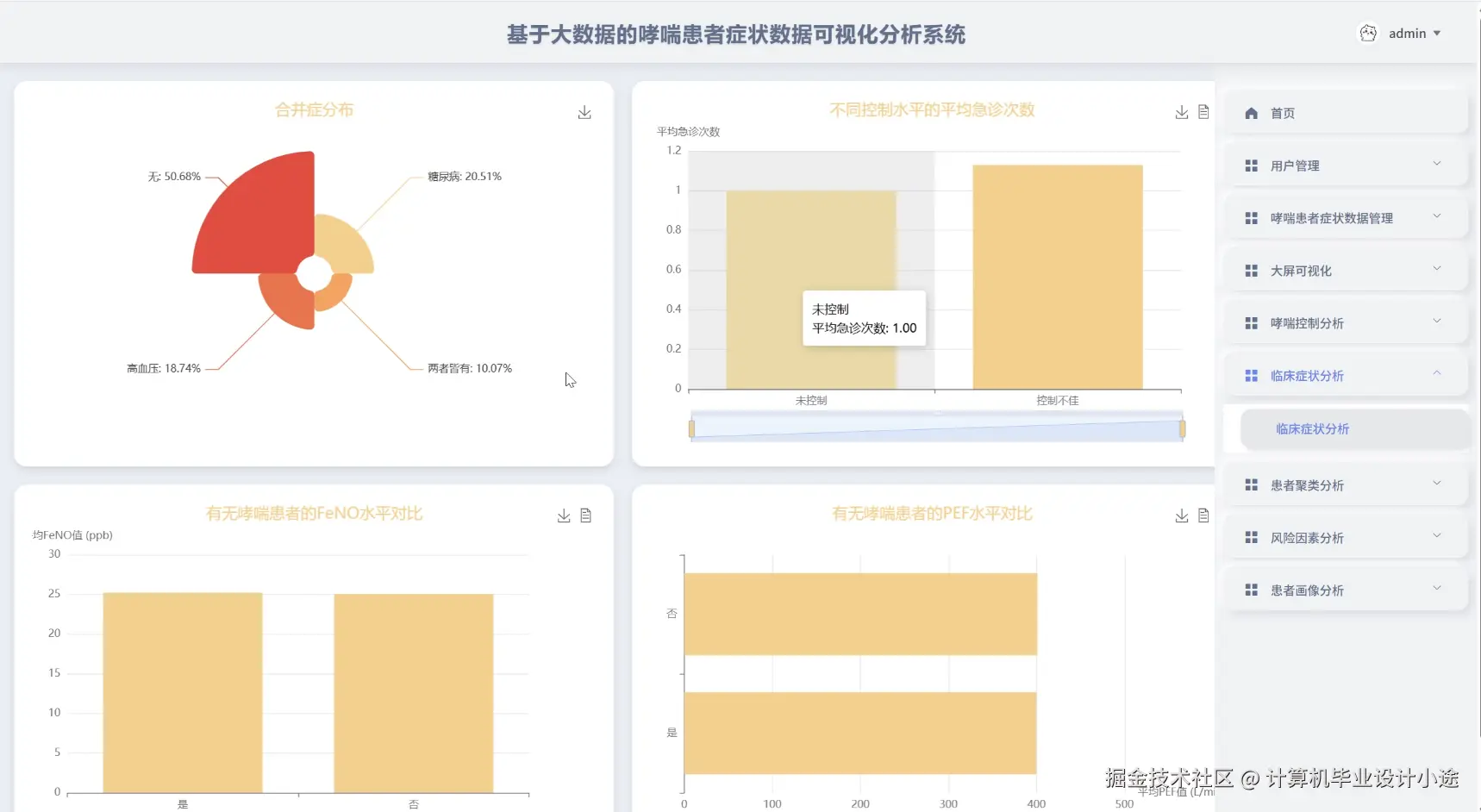1481x812 pixels.
Task: Click the grid icon beside 风险因素分析
Action: click(1251, 537)
